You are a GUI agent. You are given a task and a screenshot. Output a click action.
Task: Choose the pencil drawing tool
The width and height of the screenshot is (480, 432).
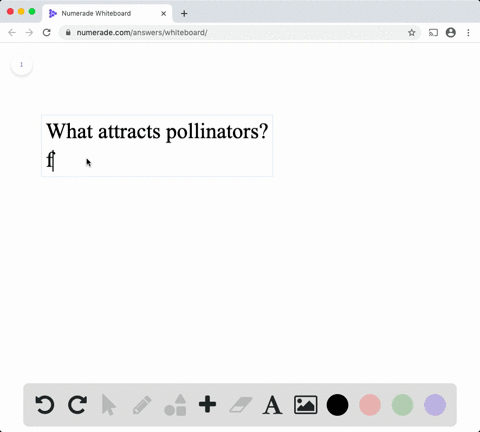(142, 405)
